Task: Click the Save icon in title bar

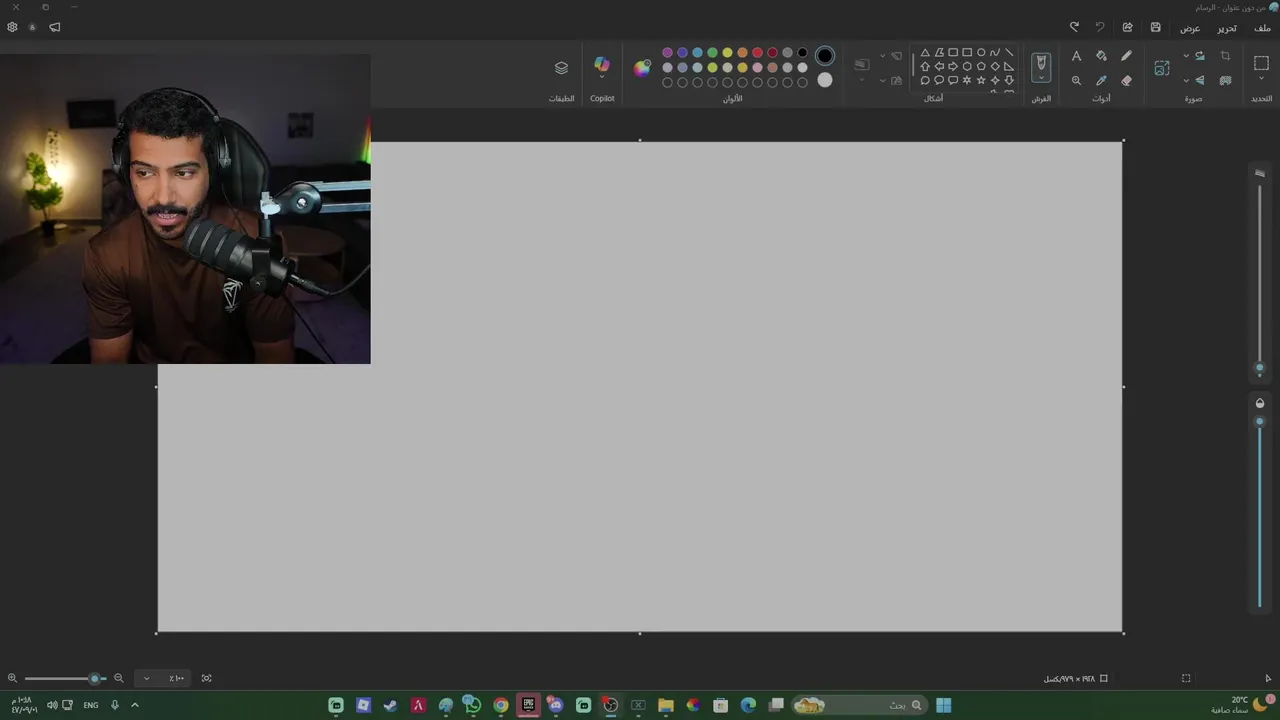Action: [x=1155, y=27]
